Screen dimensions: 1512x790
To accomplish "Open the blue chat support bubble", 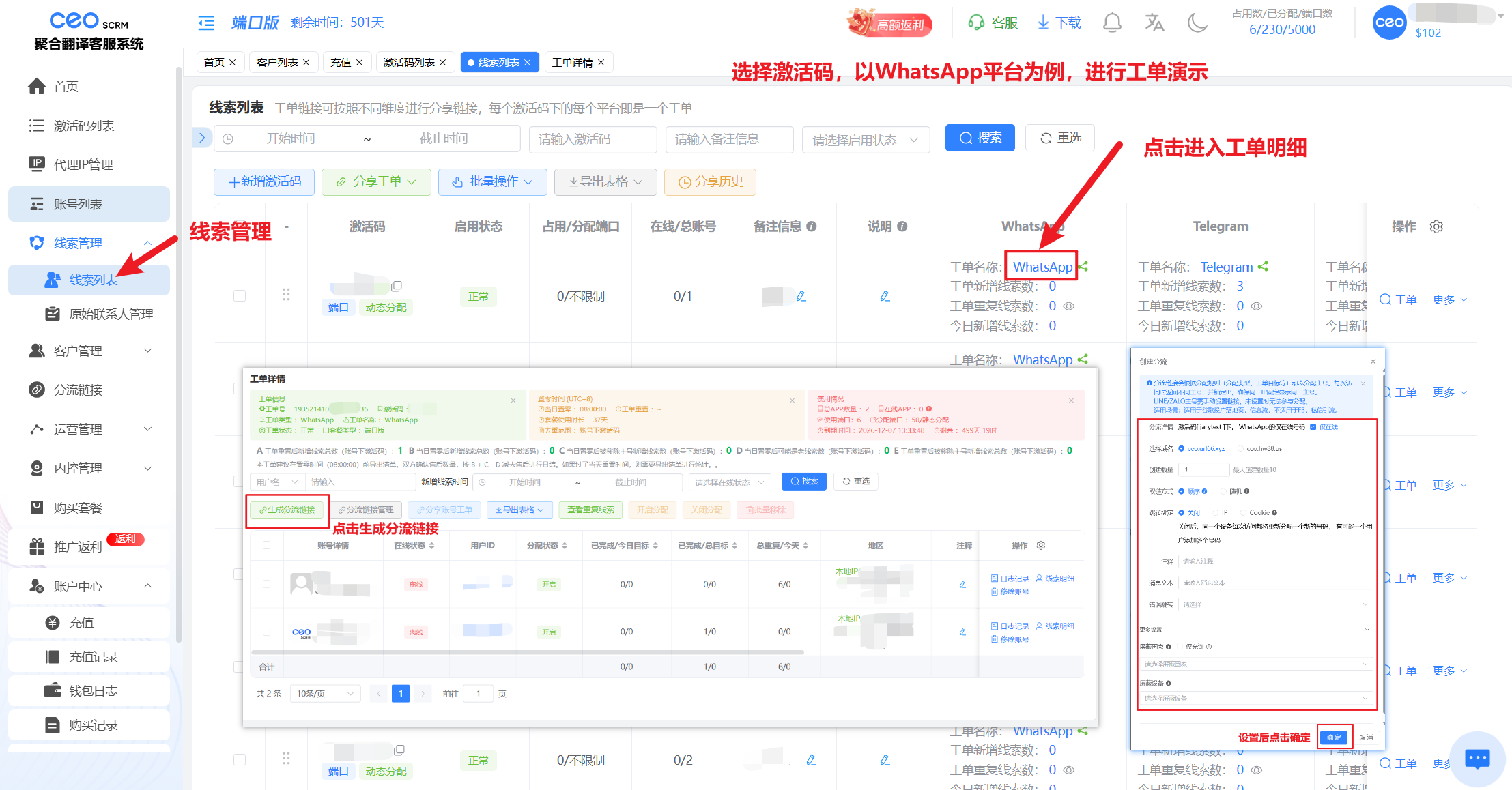I will [1477, 759].
